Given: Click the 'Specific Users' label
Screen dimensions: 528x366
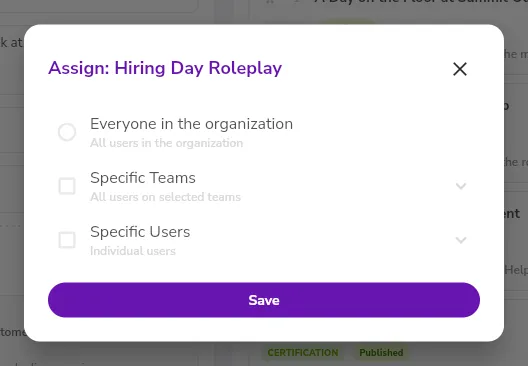Looking at the screenshot, I should pos(140,232).
